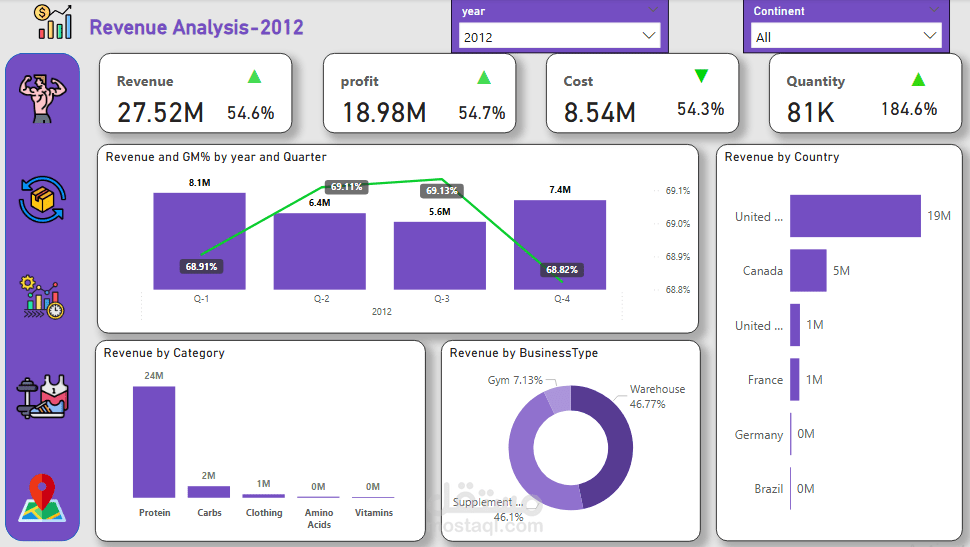Click the Vitamins category label
The image size is (970, 547).
374,512
